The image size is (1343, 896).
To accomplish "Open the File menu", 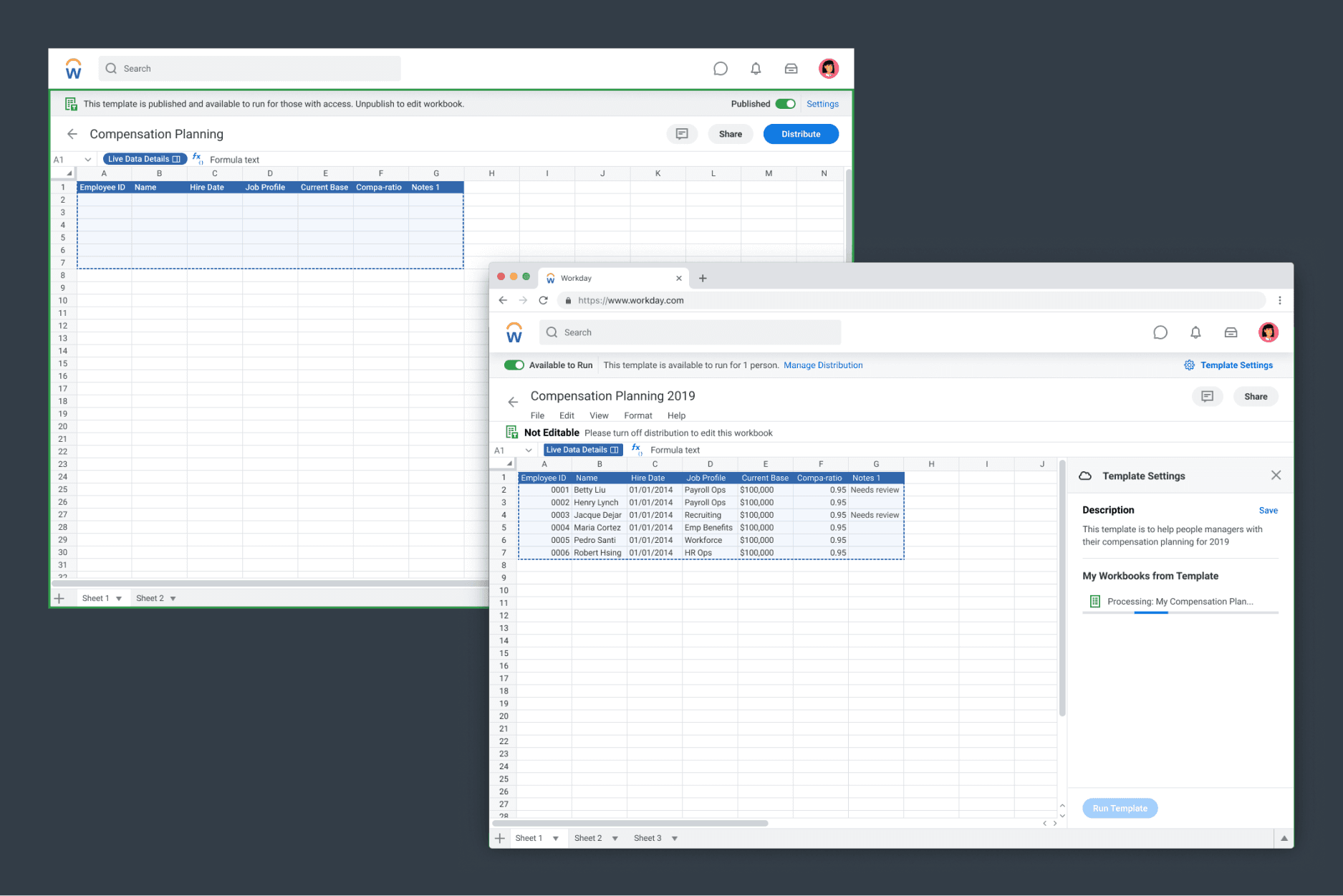I will click(537, 415).
